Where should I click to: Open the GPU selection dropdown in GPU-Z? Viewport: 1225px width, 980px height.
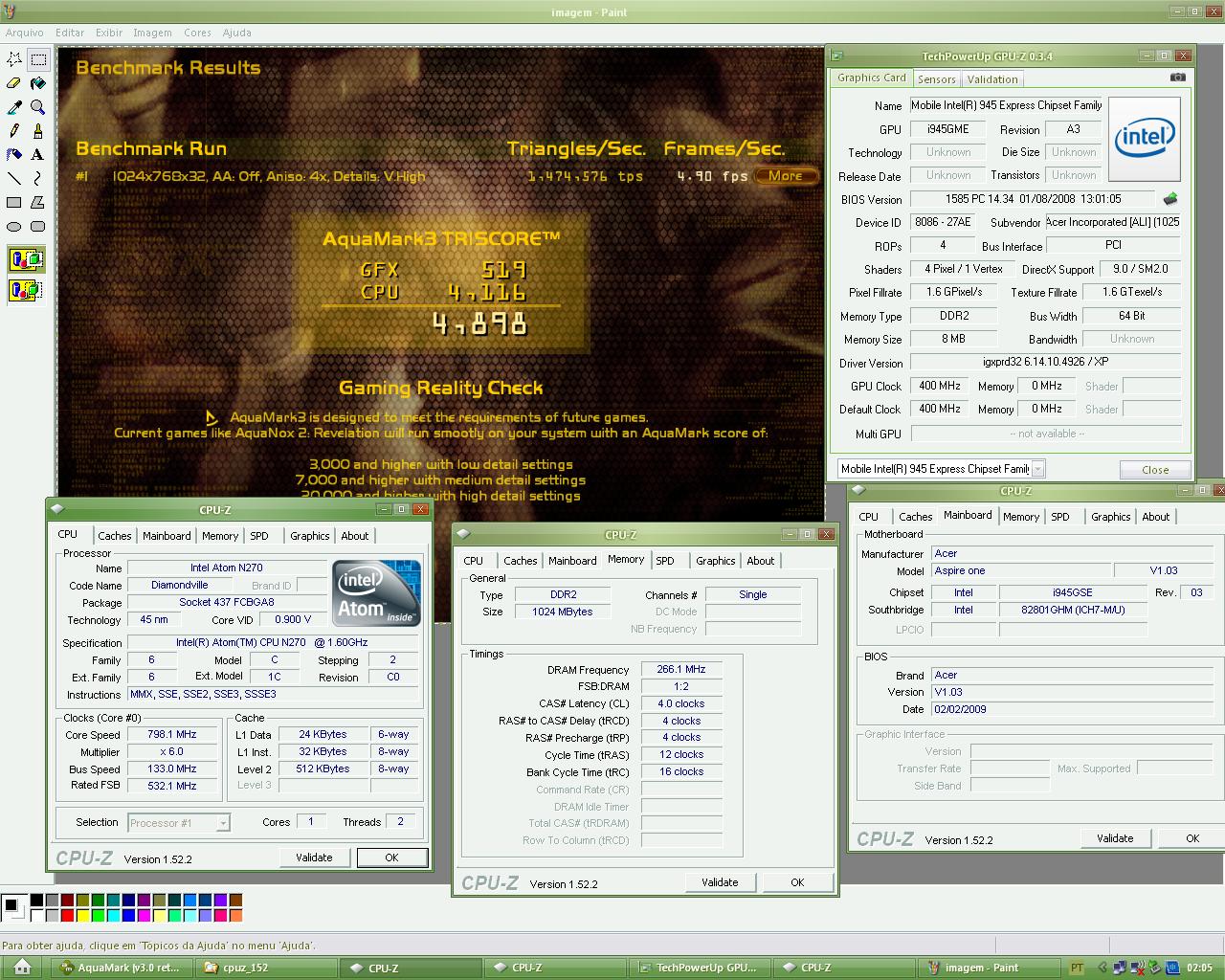(1037, 469)
